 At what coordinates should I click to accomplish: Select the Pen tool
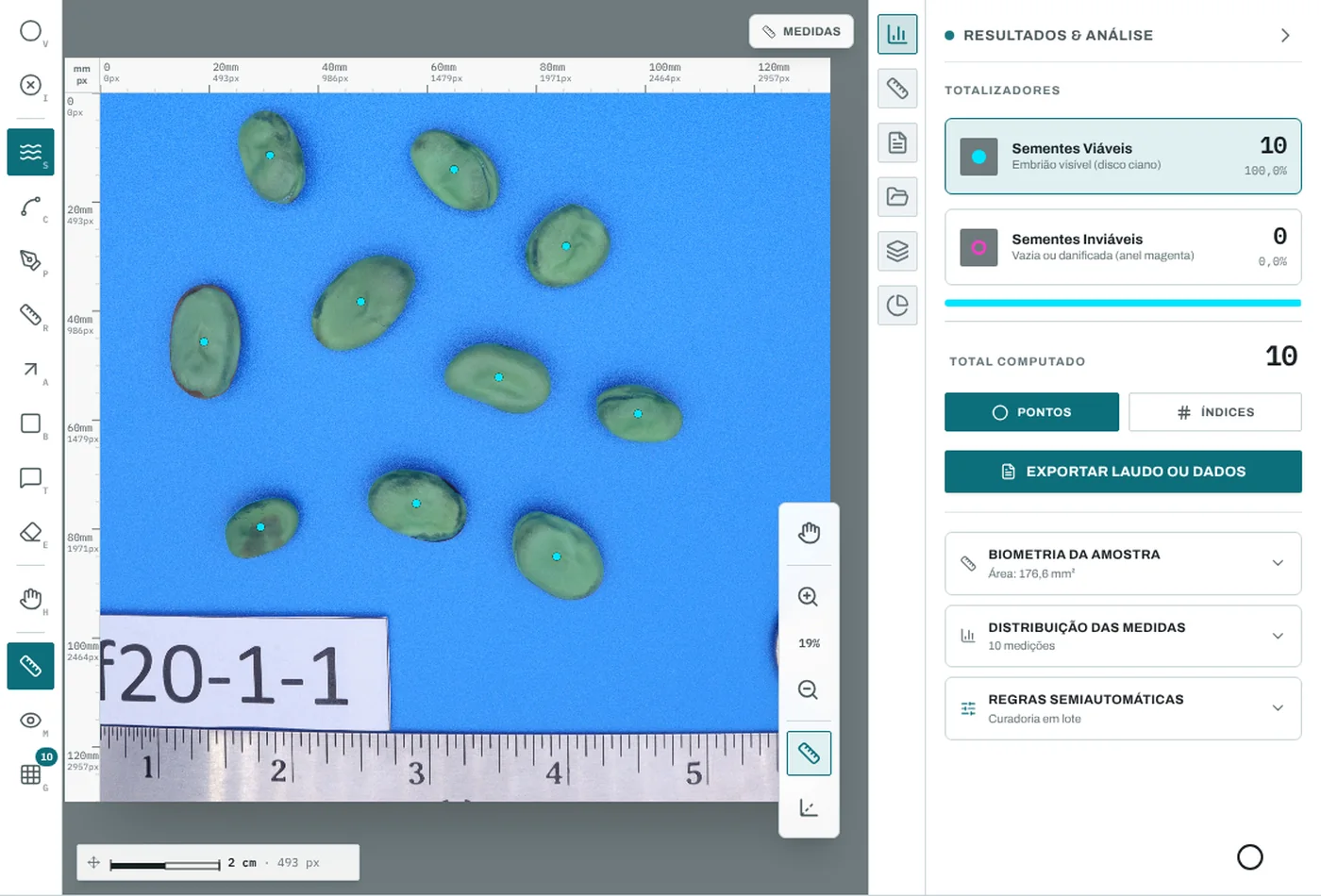(30, 260)
